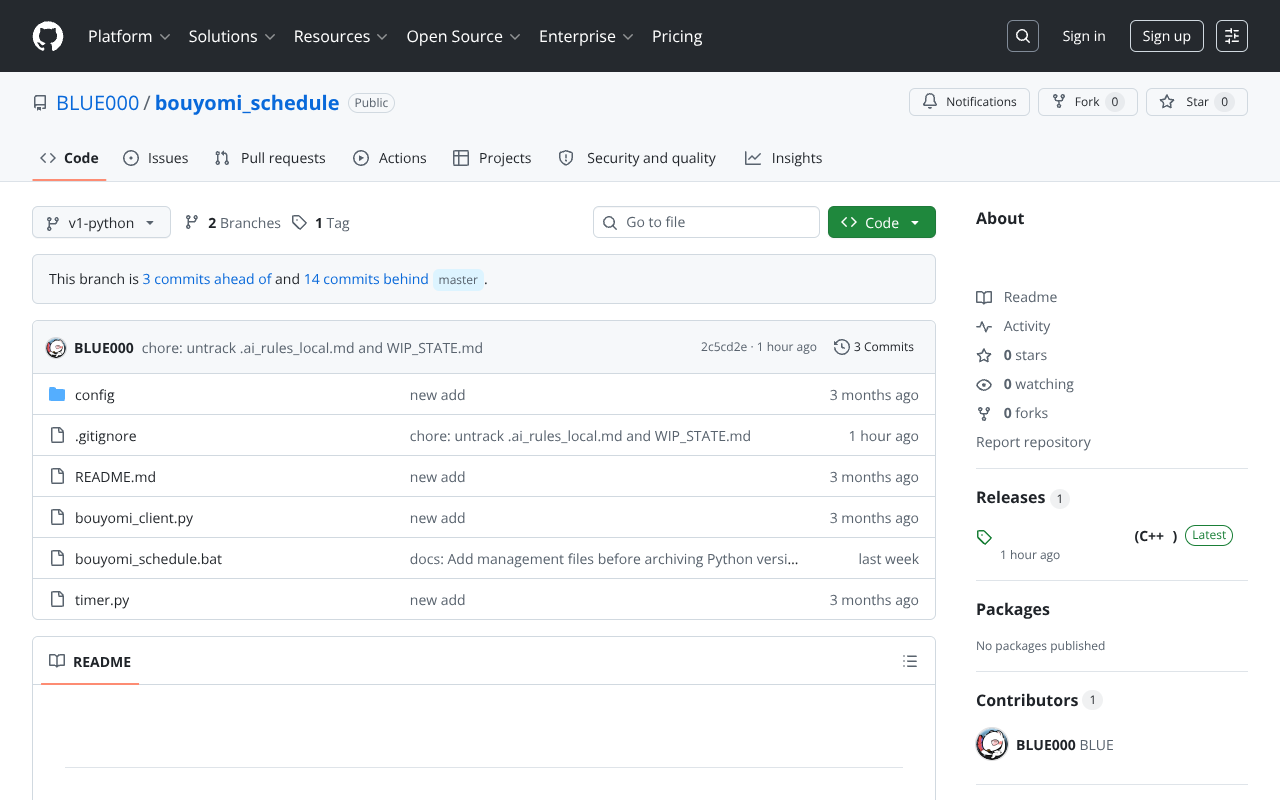Click the file icon beside bouyomi_schedule.bat
The height and width of the screenshot is (800, 1280).
point(57,559)
